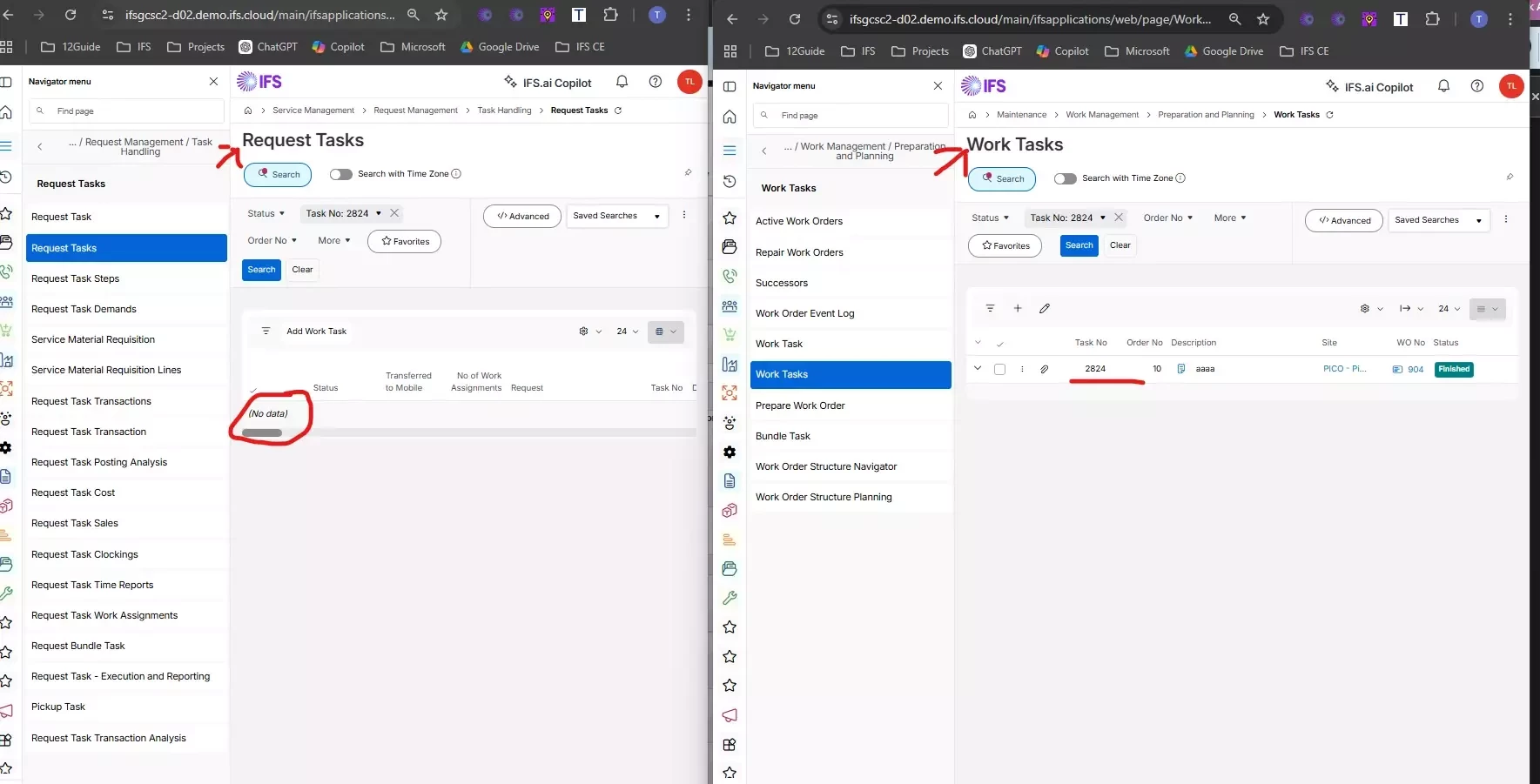This screenshot has width=1540, height=784.
Task: Click the home breadcrumb icon in Work Tasks window
Action: (972, 115)
